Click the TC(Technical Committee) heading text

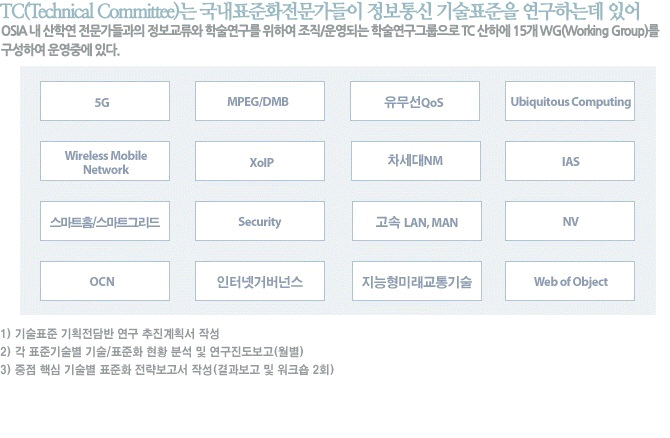pyautogui.click(x=89, y=12)
